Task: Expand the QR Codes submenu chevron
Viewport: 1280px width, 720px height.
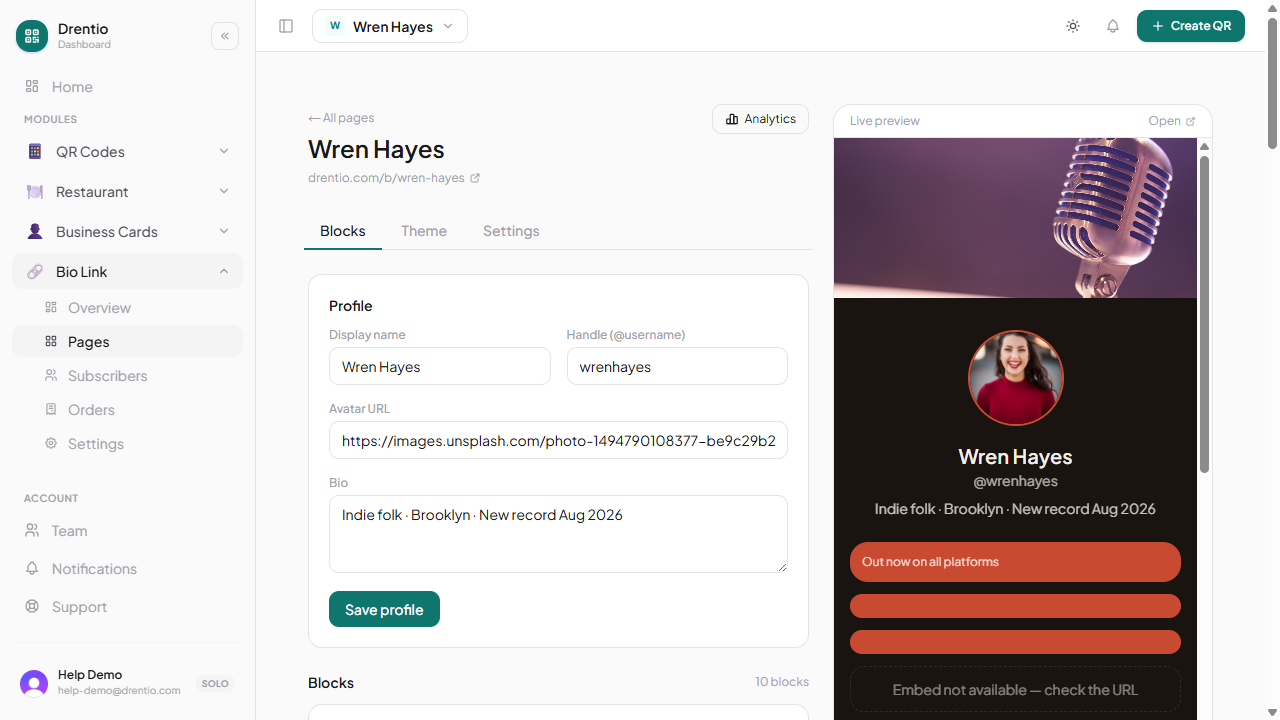Action: (x=224, y=152)
